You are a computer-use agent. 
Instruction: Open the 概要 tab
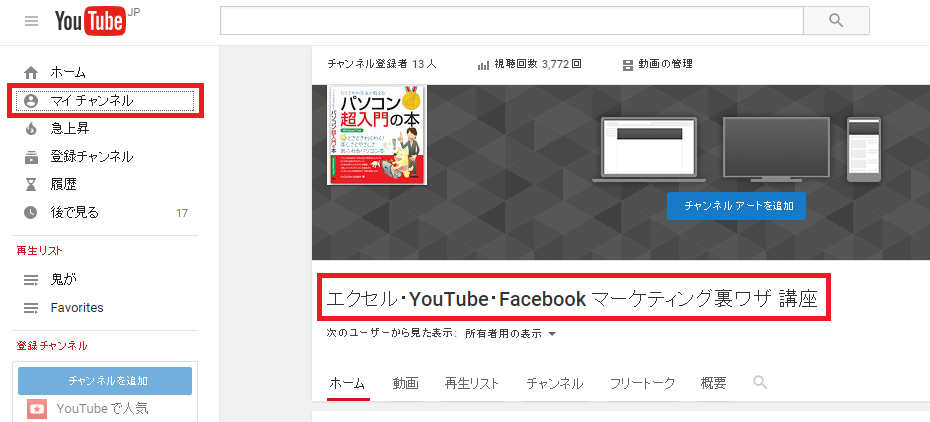[714, 383]
